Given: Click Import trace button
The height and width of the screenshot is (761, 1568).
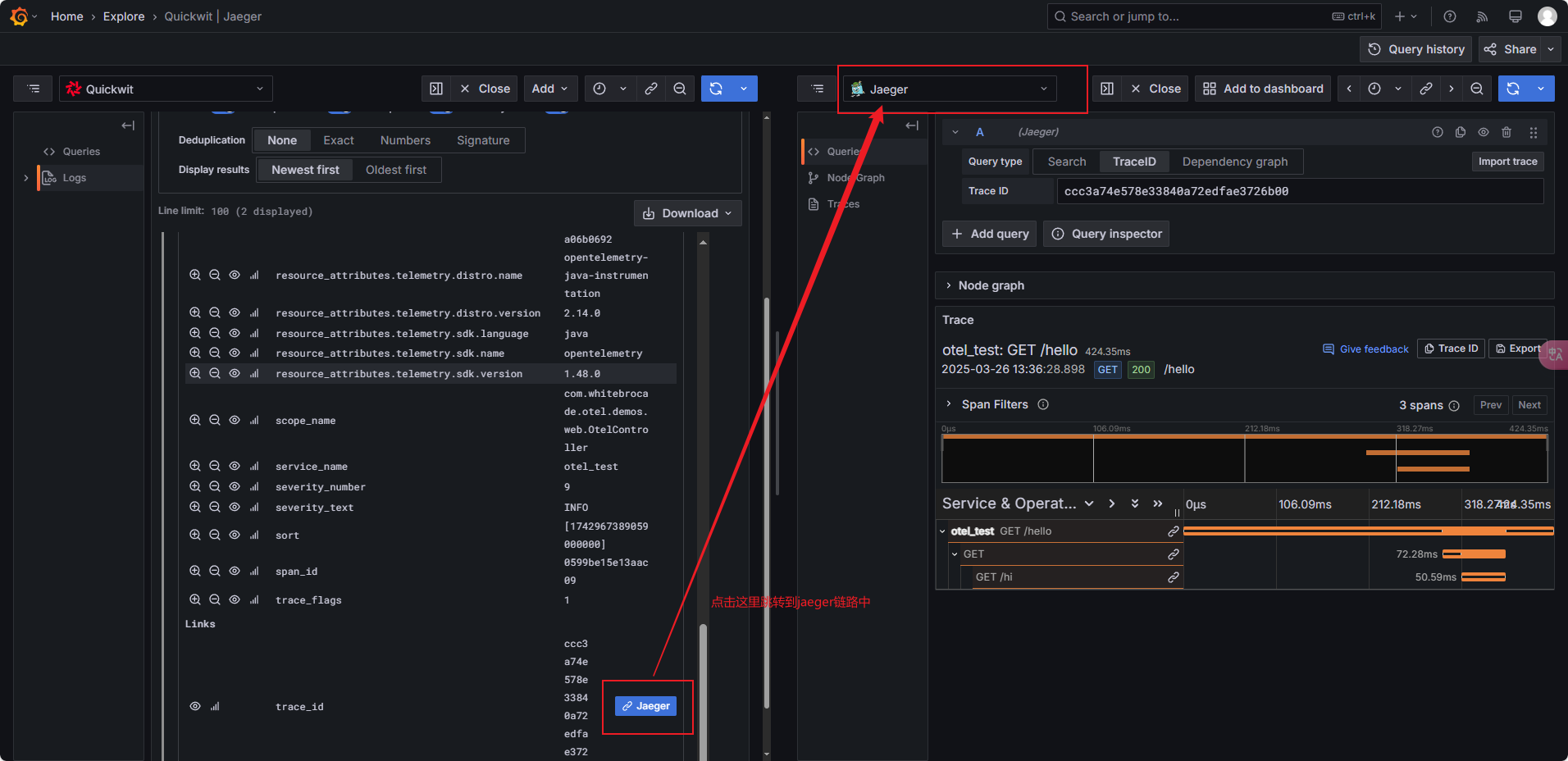Looking at the screenshot, I should (x=1507, y=162).
